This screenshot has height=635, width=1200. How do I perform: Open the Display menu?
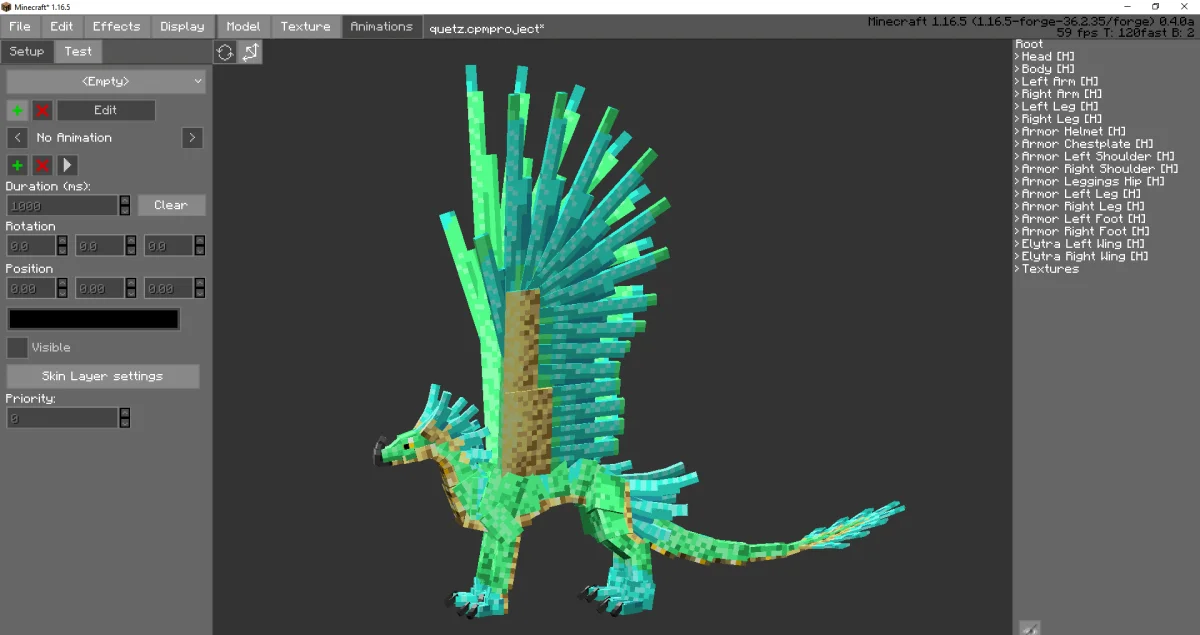click(182, 26)
